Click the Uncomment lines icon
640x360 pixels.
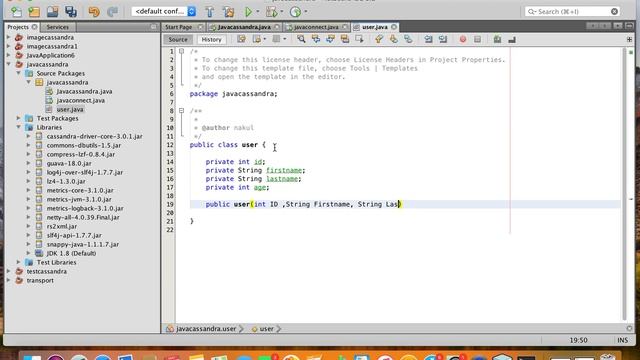pos(512,40)
